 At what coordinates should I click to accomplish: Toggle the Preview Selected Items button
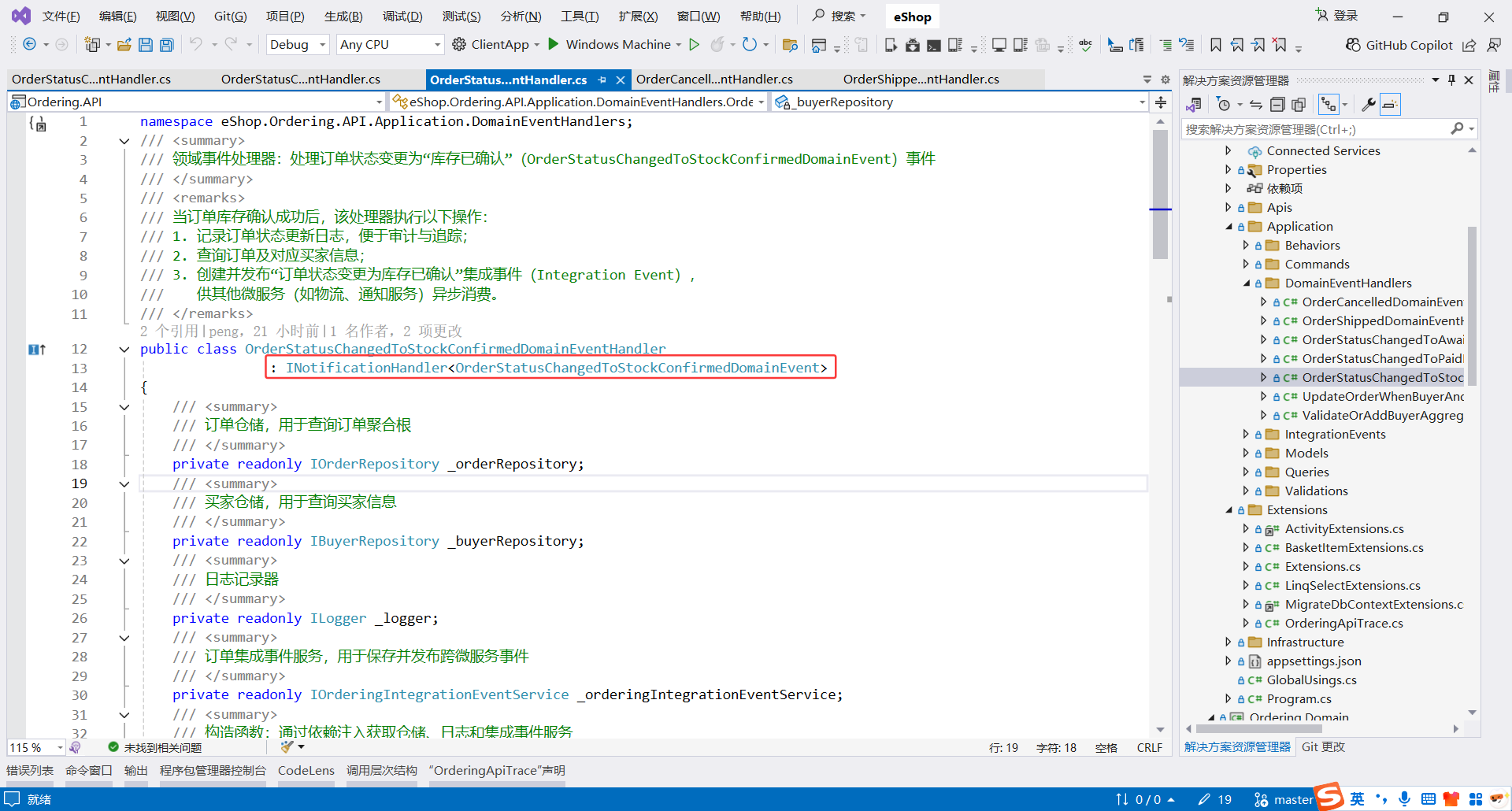click(1391, 105)
